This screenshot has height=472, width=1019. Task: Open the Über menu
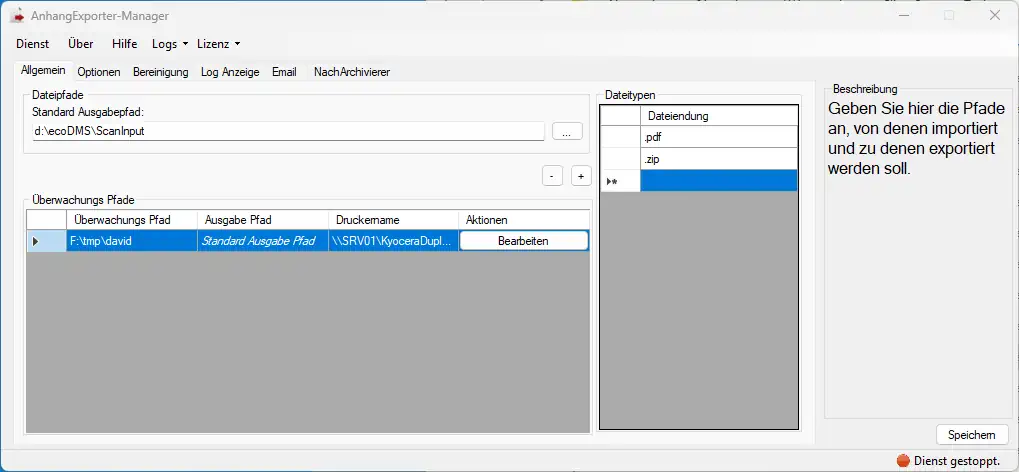[81, 44]
